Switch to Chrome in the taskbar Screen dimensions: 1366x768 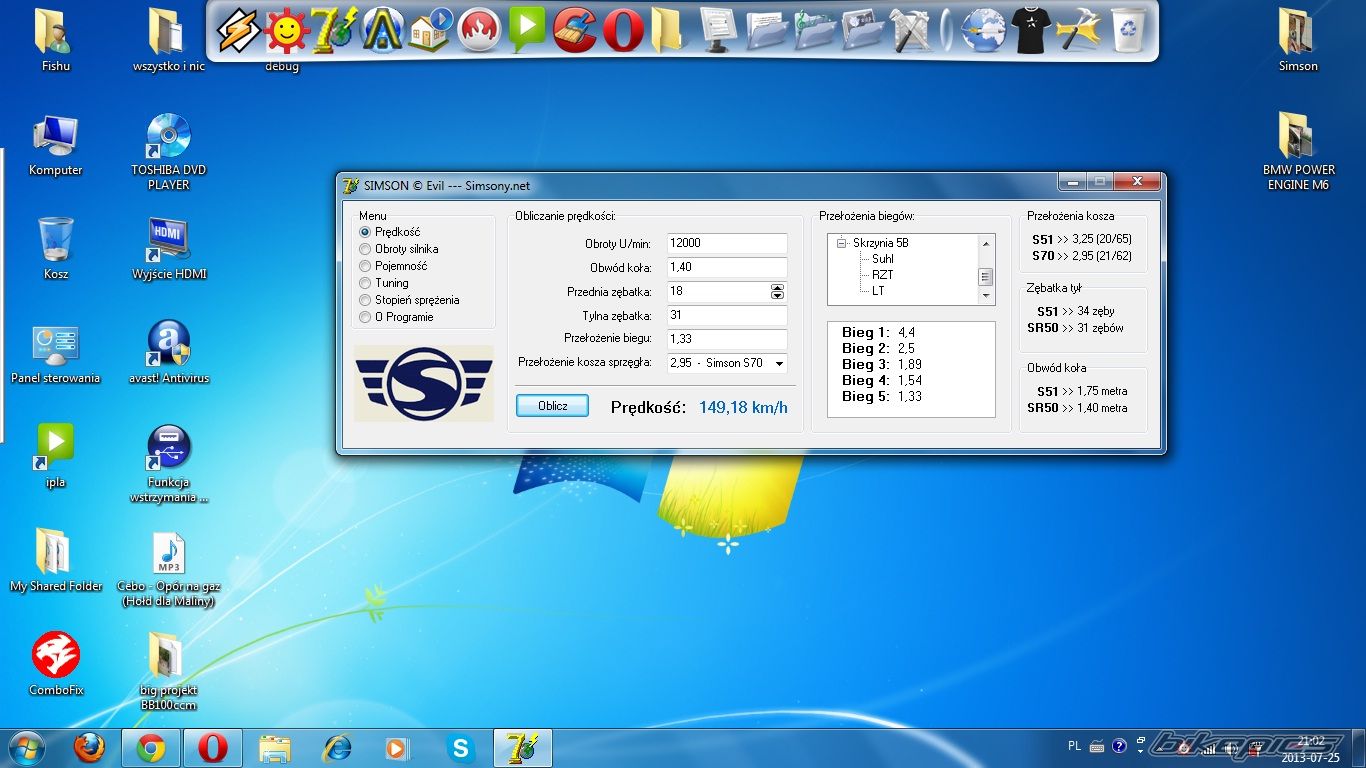pyautogui.click(x=151, y=748)
